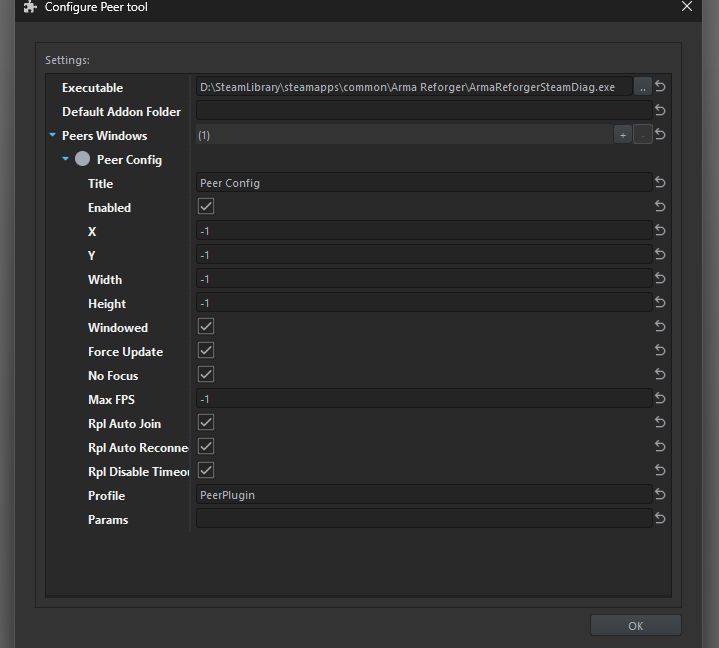The image size is (719, 648).
Task: Edit the Profile field 'PeerPlugin'
Action: pyautogui.click(x=424, y=494)
